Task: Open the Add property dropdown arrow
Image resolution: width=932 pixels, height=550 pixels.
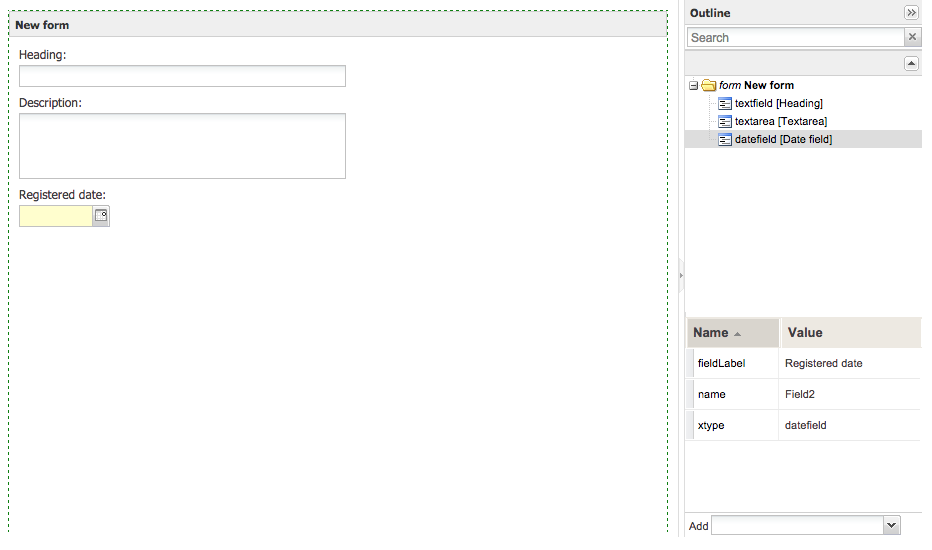Action: [891, 525]
